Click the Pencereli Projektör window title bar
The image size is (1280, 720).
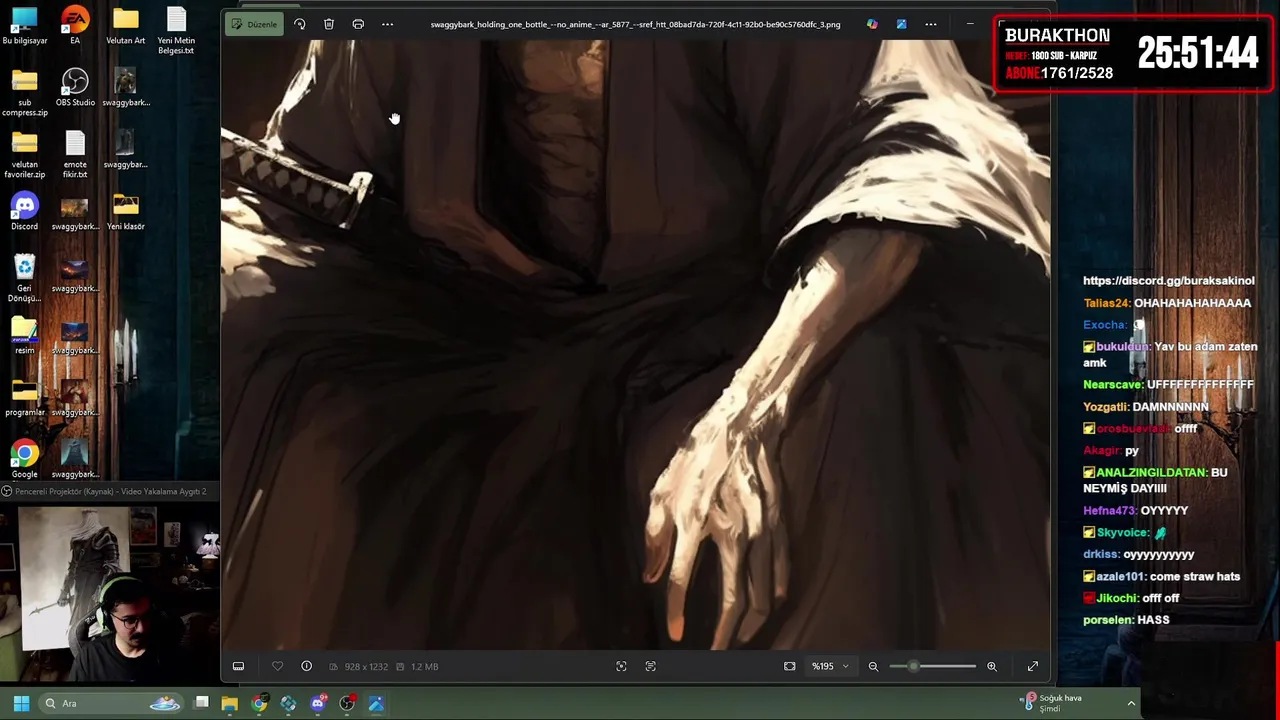(110, 491)
